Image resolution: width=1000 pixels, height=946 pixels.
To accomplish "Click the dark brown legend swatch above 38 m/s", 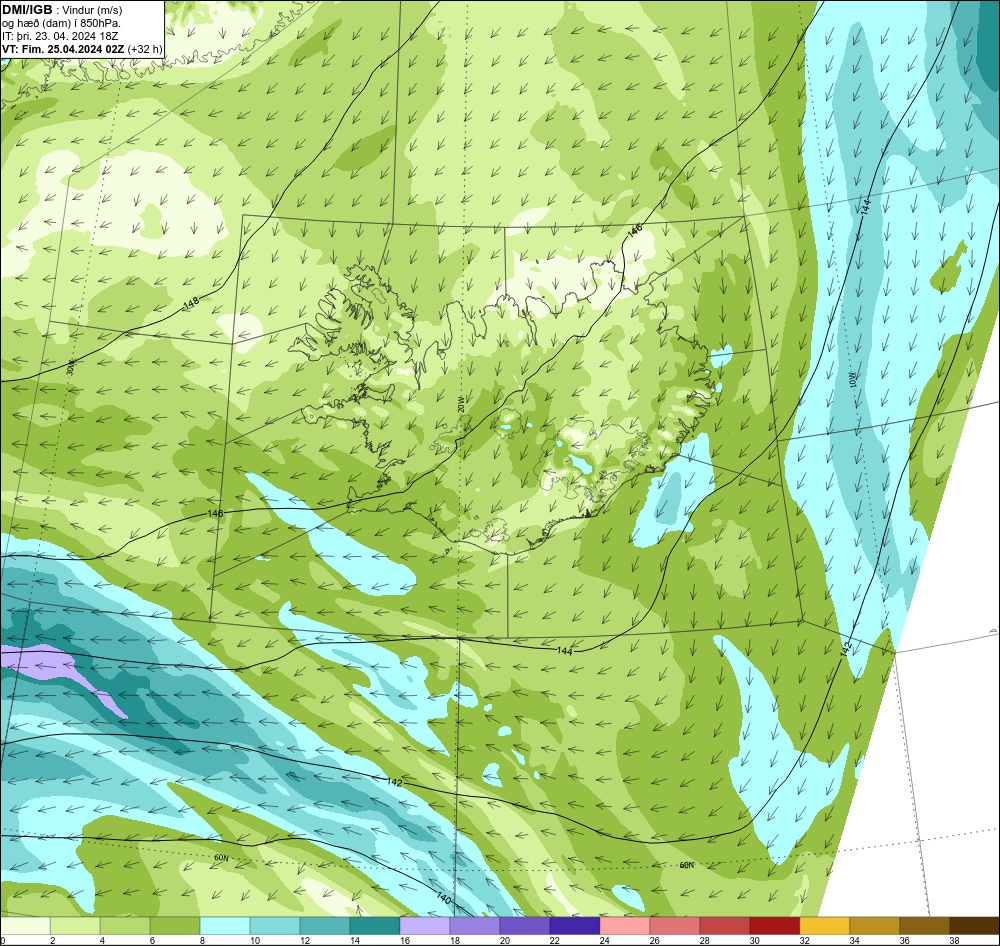I will [x=974, y=926].
